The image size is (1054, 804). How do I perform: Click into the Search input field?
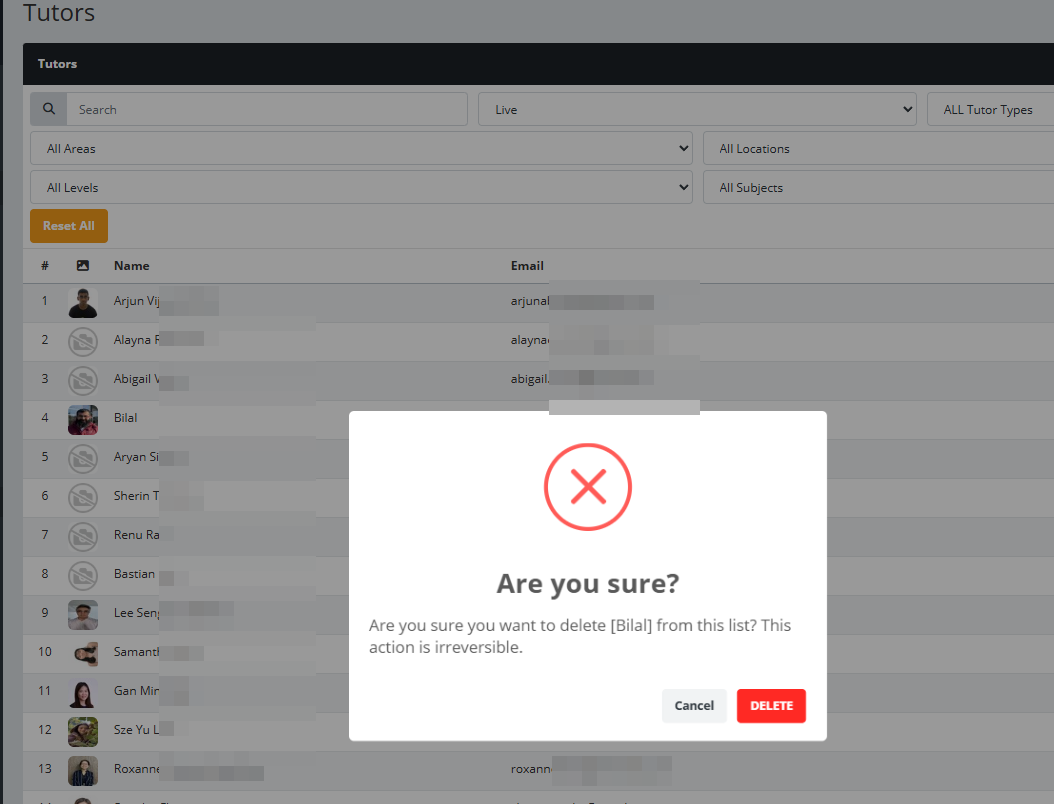(x=267, y=110)
